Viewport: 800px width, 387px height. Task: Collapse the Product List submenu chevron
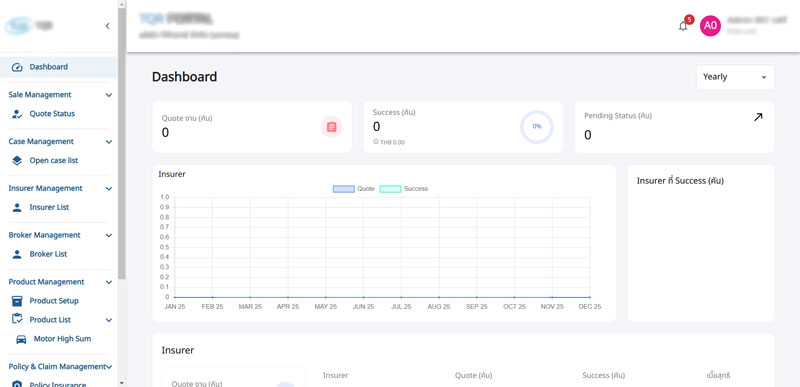click(109, 320)
